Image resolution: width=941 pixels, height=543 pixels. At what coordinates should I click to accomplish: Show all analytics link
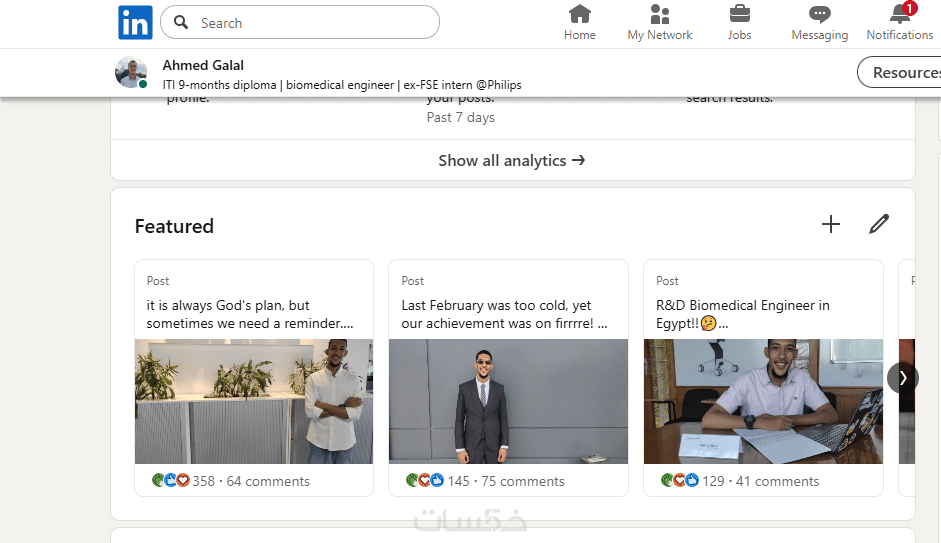pos(511,160)
